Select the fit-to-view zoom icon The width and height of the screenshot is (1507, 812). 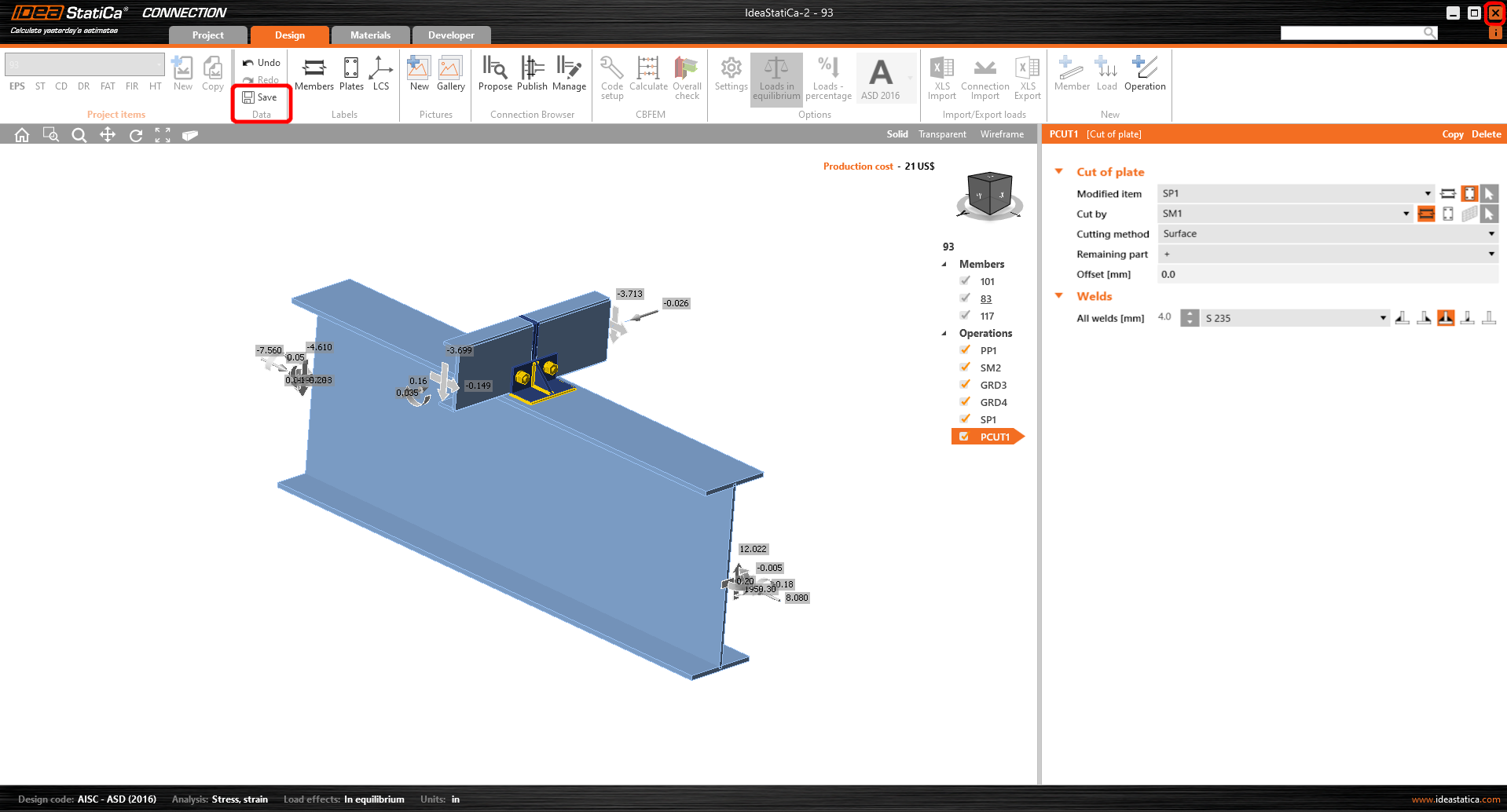163,134
